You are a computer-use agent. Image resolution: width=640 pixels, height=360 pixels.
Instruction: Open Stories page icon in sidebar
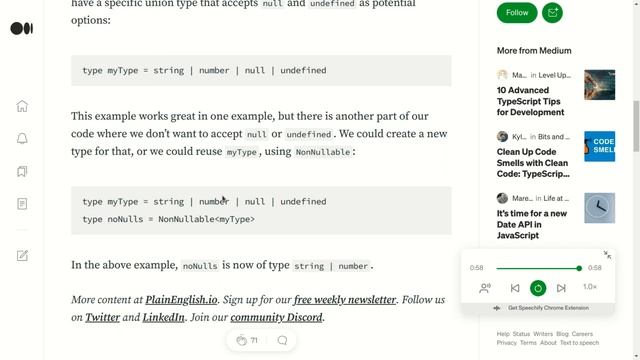[22, 204]
